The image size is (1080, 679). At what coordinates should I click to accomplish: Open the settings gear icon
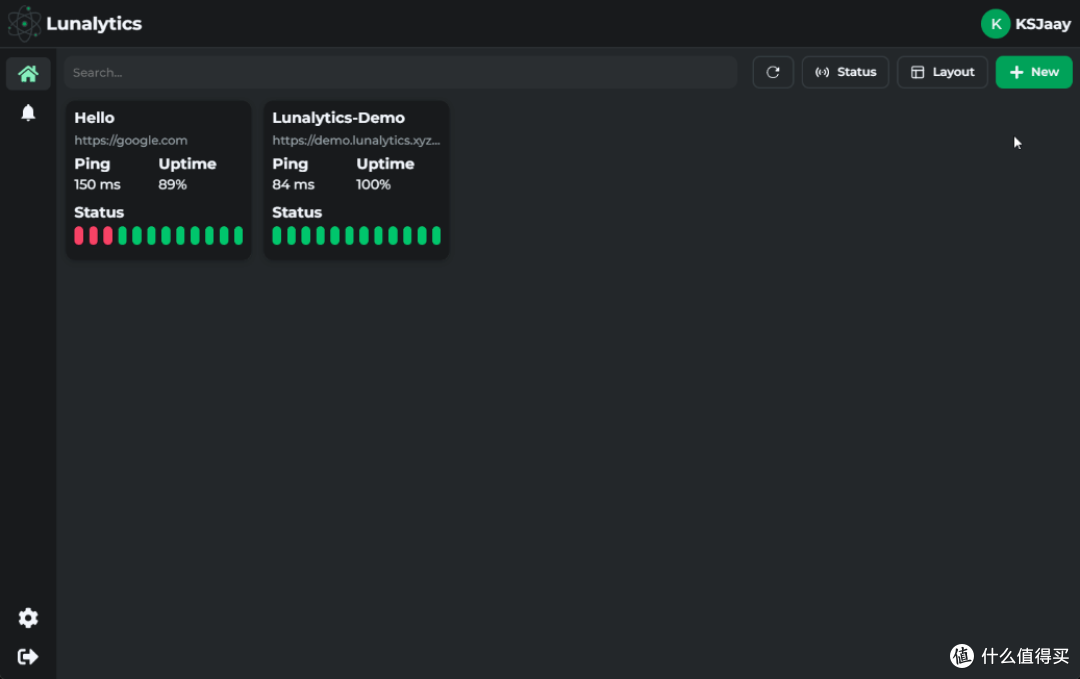(28, 618)
